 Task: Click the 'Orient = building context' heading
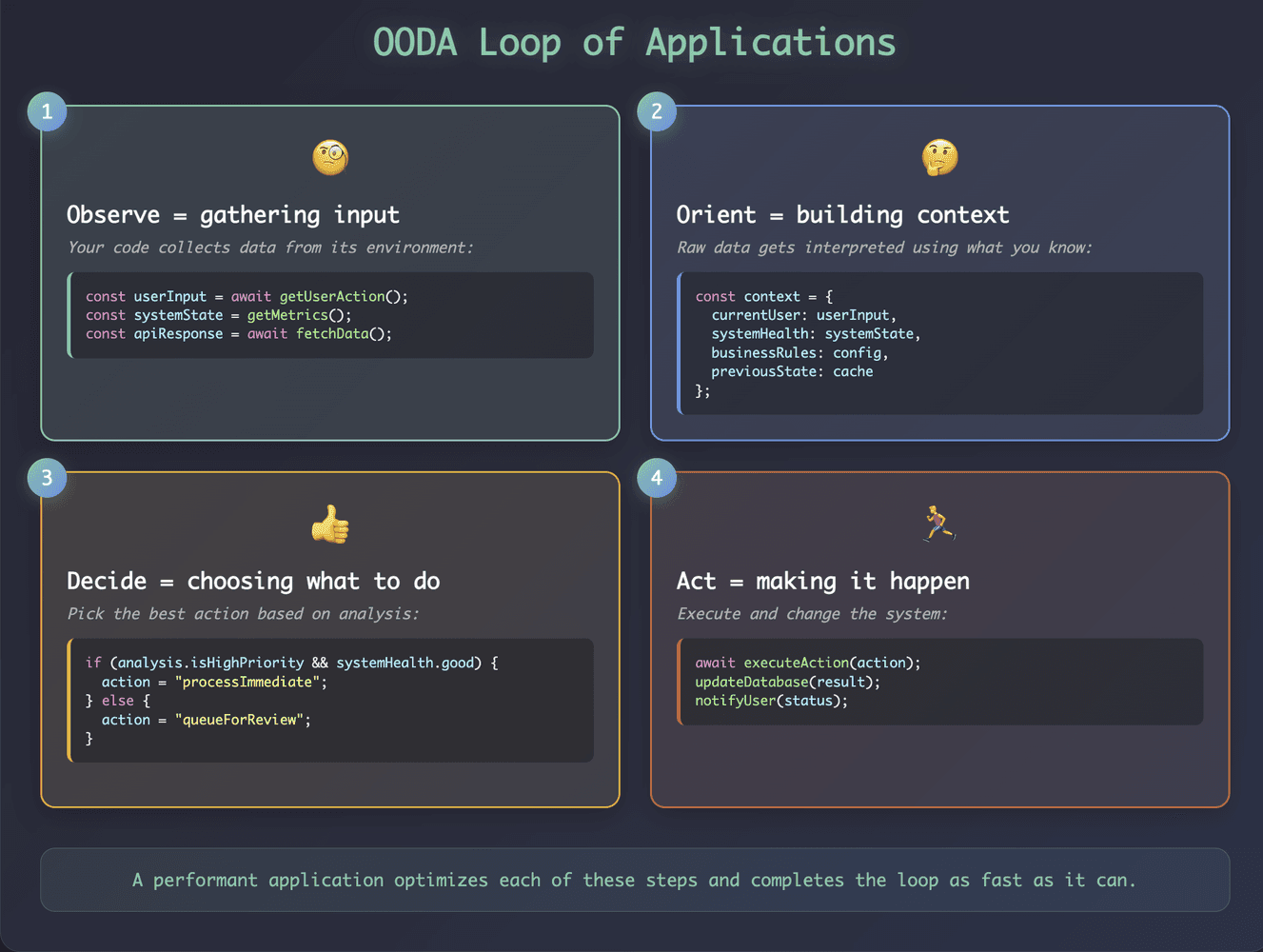coord(842,215)
